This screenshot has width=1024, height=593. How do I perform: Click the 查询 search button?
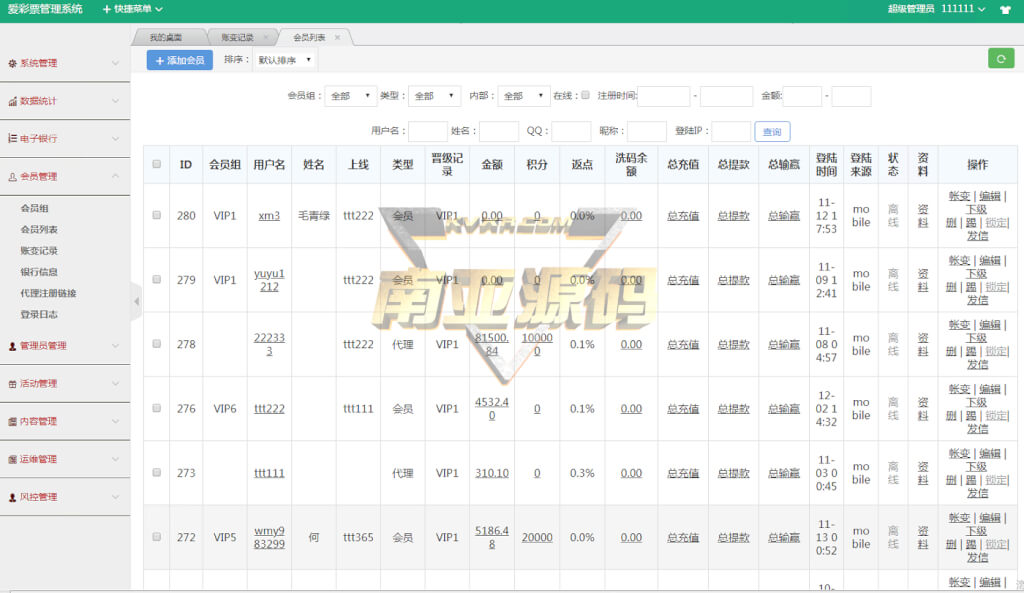(772, 132)
